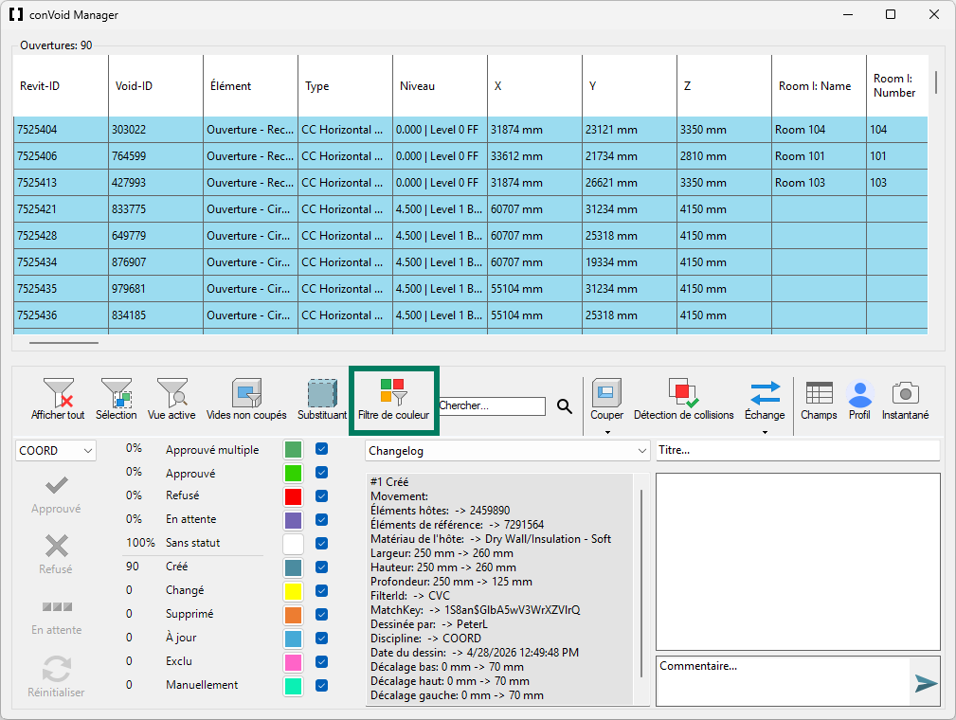Uncheck the Exclu checkbox
The width and height of the screenshot is (956, 720).
(321, 661)
